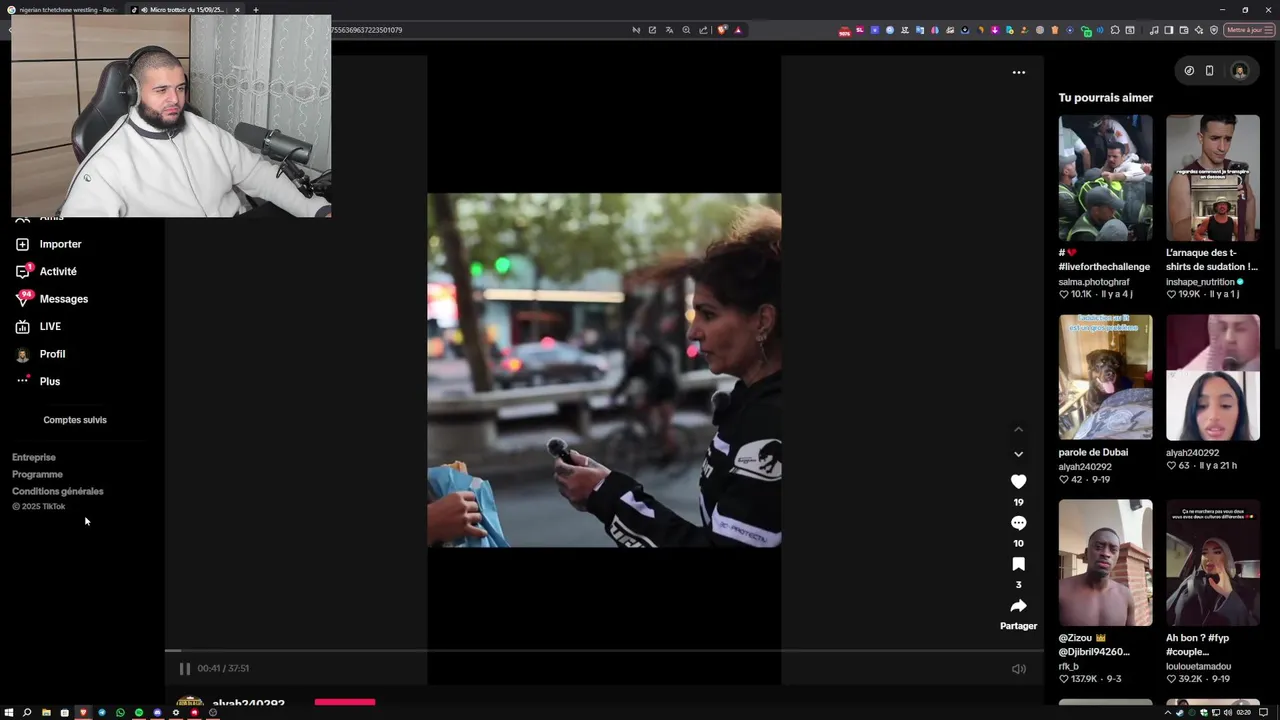The width and height of the screenshot is (1280, 720).
Task: Click the inshape_nutrition author name
Action: (1200, 282)
